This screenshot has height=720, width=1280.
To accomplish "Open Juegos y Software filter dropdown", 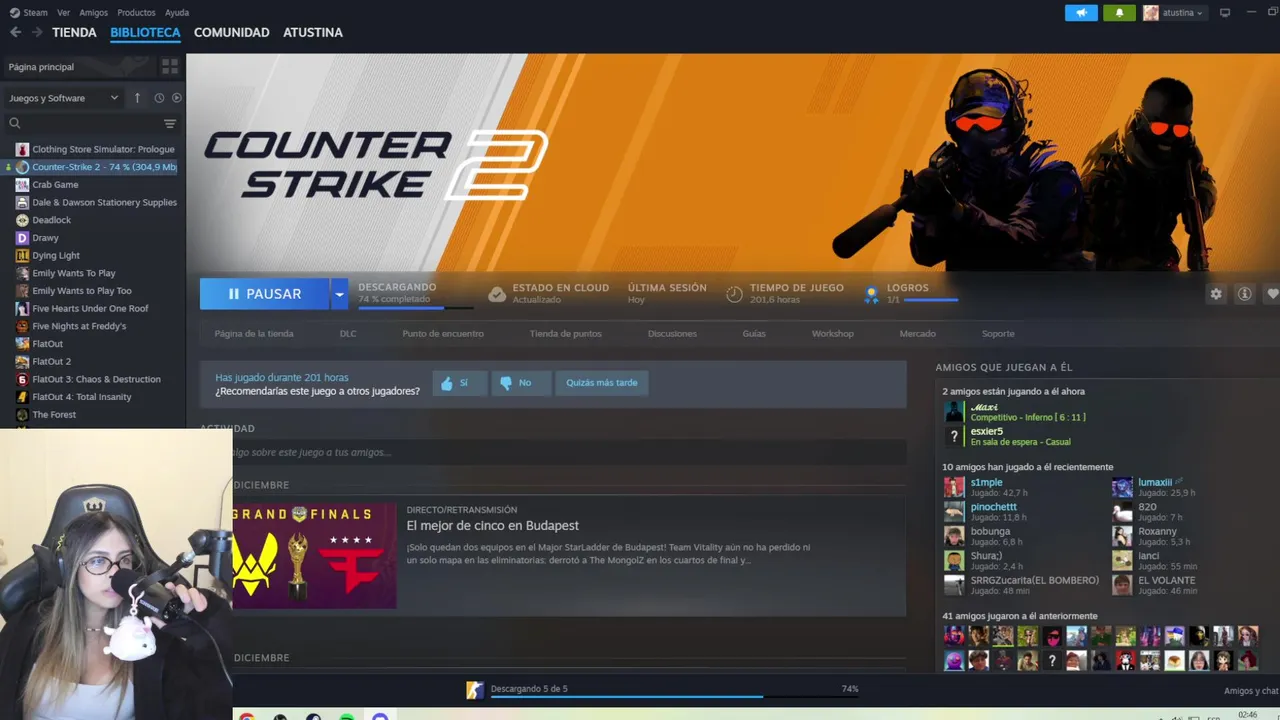I will (x=63, y=98).
